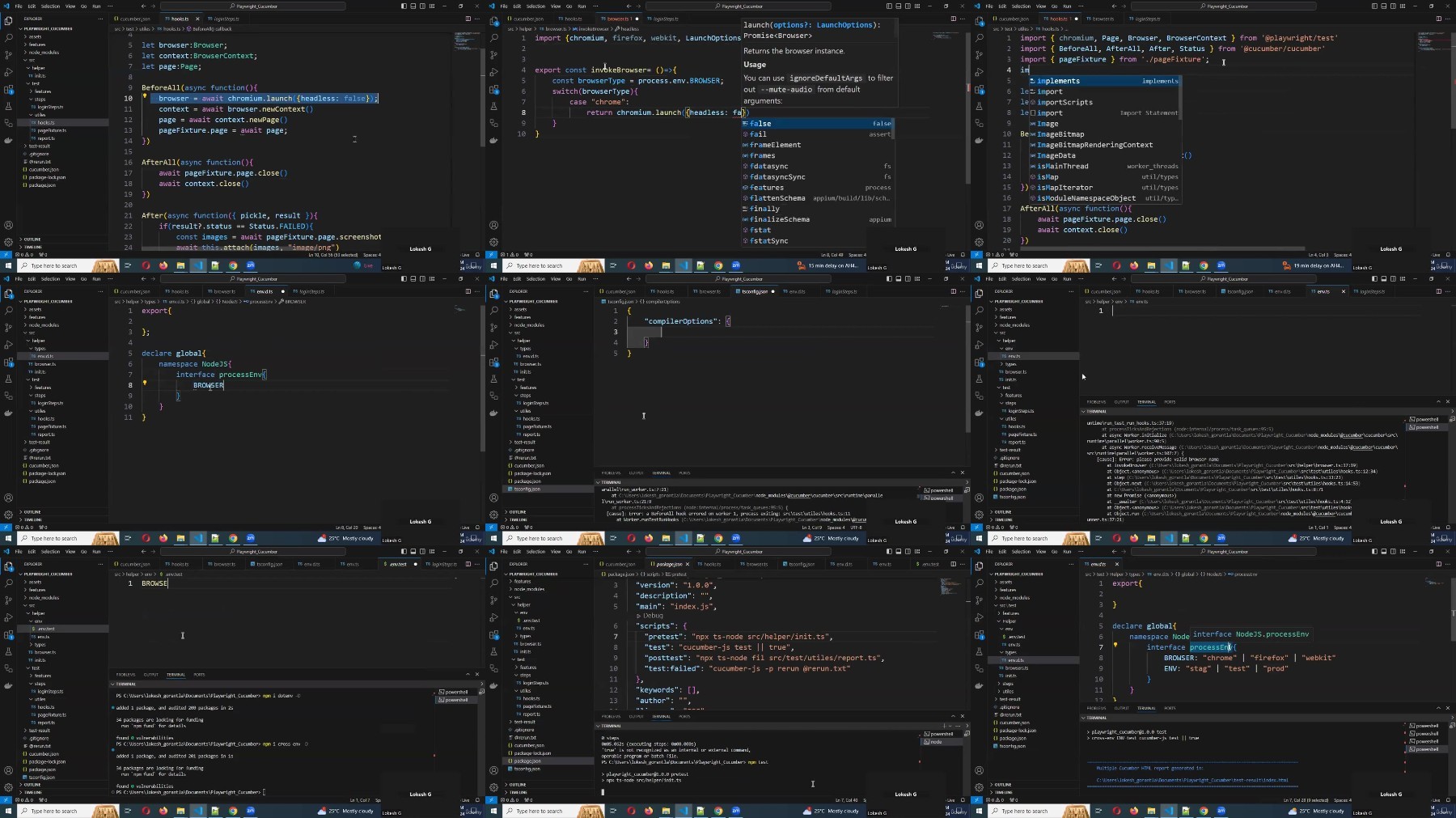Open Firefox from the top-left window's taskbar

163,265
